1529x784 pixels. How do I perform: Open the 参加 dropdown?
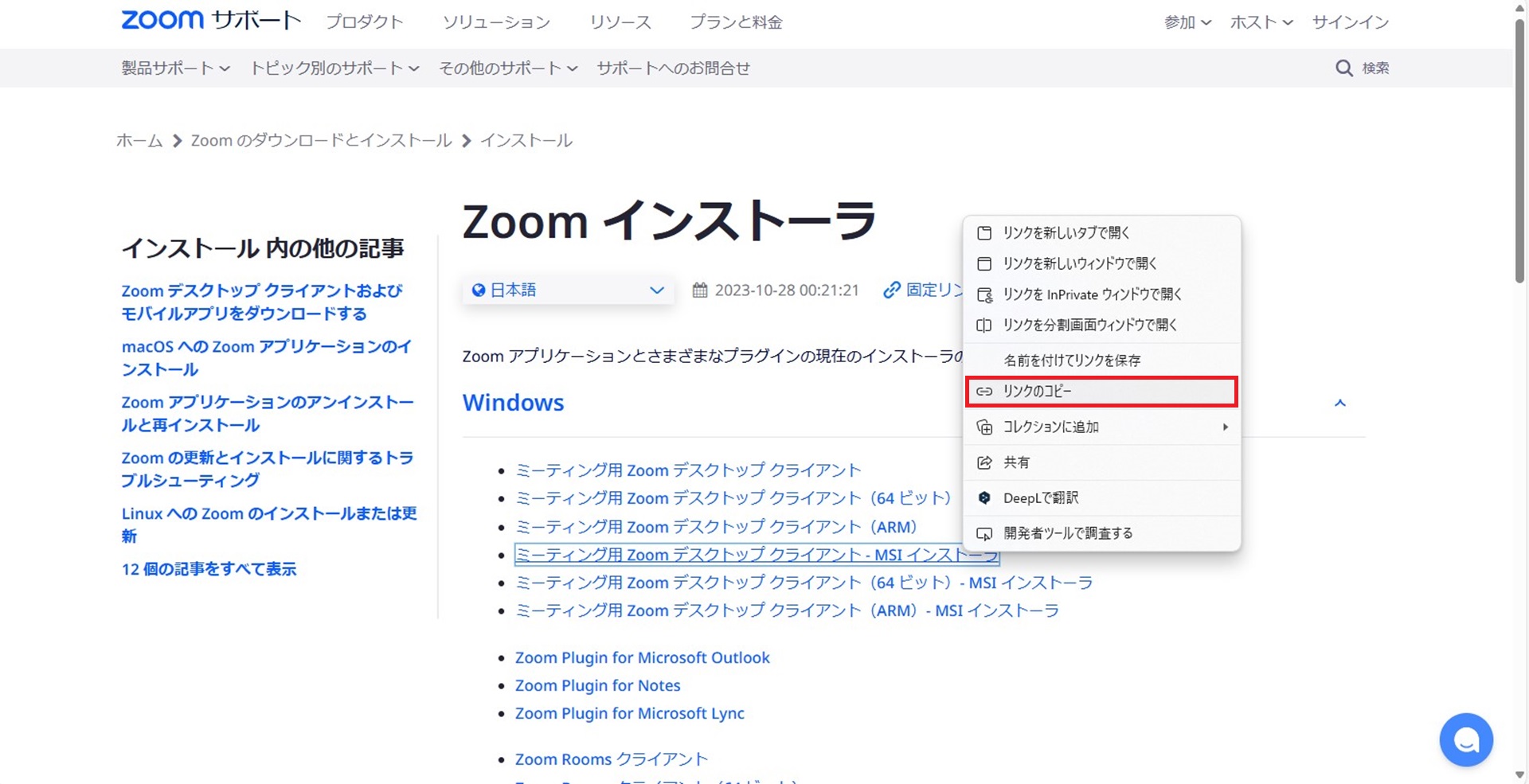click(1187, 22)
